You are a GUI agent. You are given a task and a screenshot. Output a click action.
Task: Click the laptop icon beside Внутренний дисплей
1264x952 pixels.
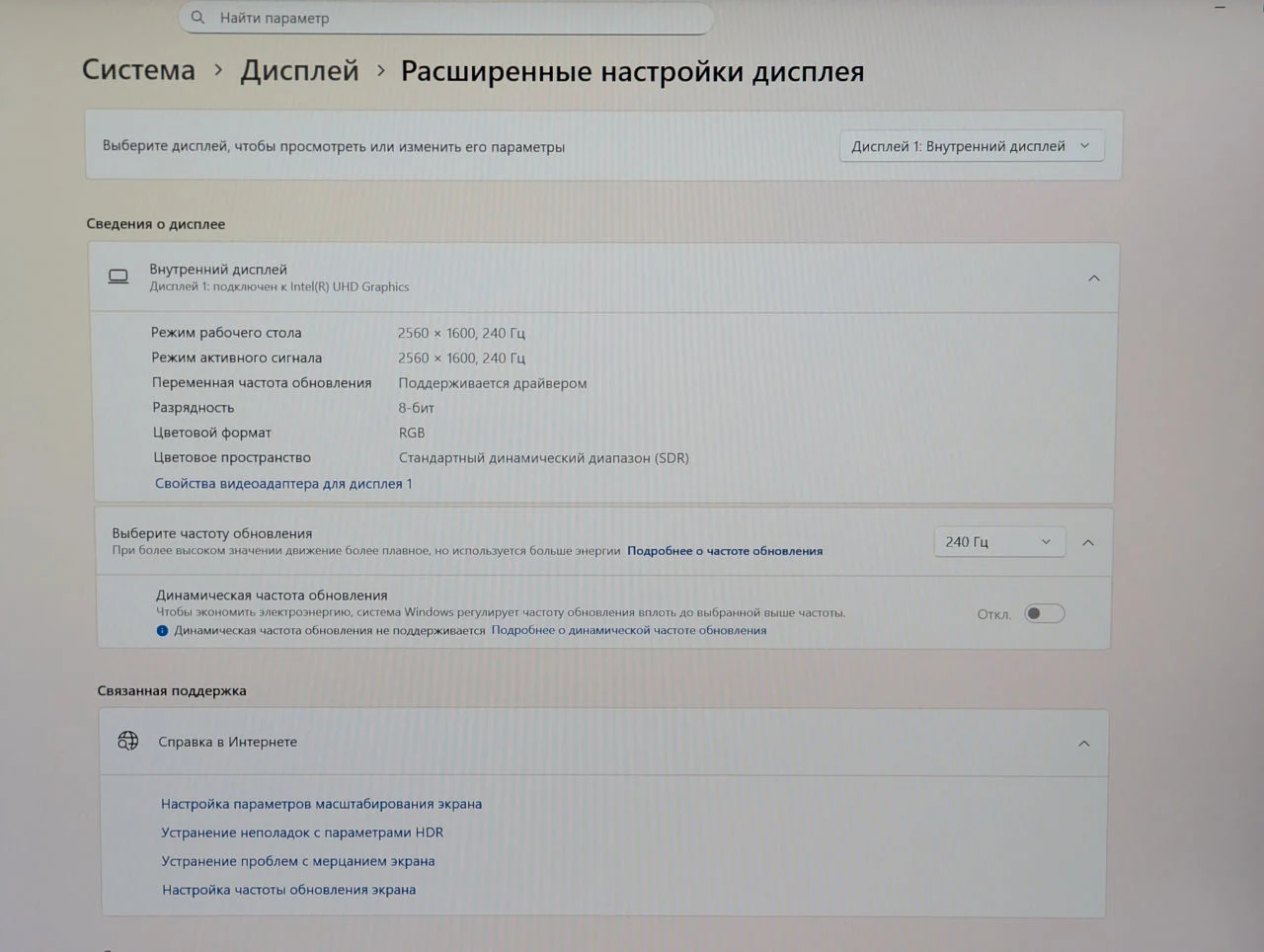118,278
